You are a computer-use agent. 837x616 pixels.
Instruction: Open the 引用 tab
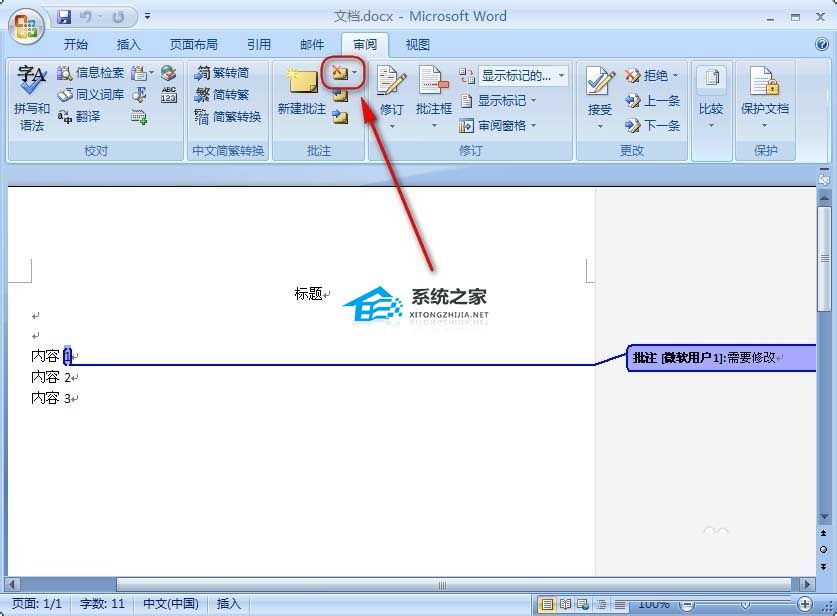[x=259, y=44]
